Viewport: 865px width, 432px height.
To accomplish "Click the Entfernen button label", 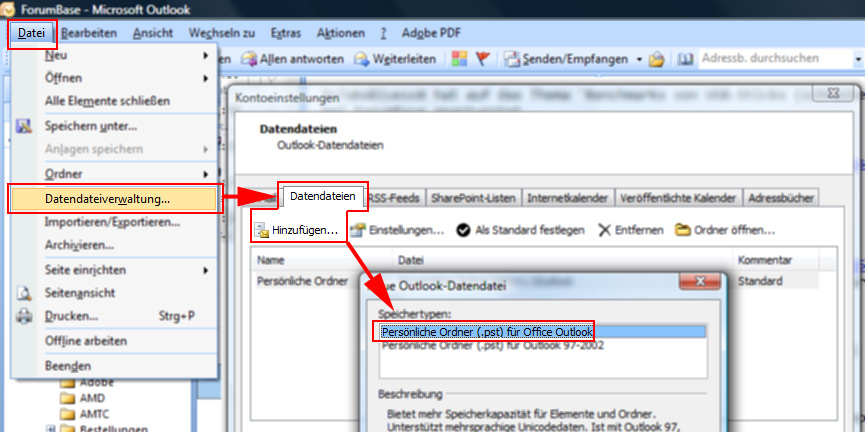I will pyautogui.click(x=639, y=230).
